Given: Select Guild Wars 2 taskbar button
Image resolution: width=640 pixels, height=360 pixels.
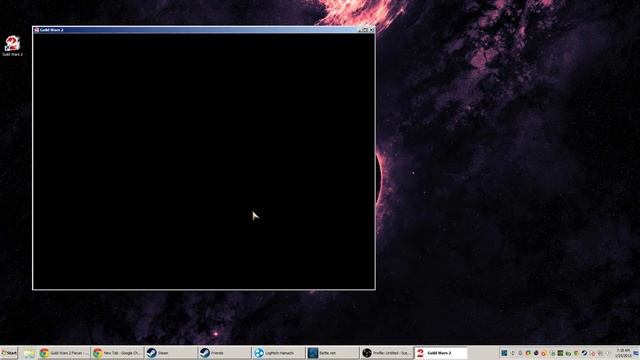Looking at the screenshot, I should (440, 353).
